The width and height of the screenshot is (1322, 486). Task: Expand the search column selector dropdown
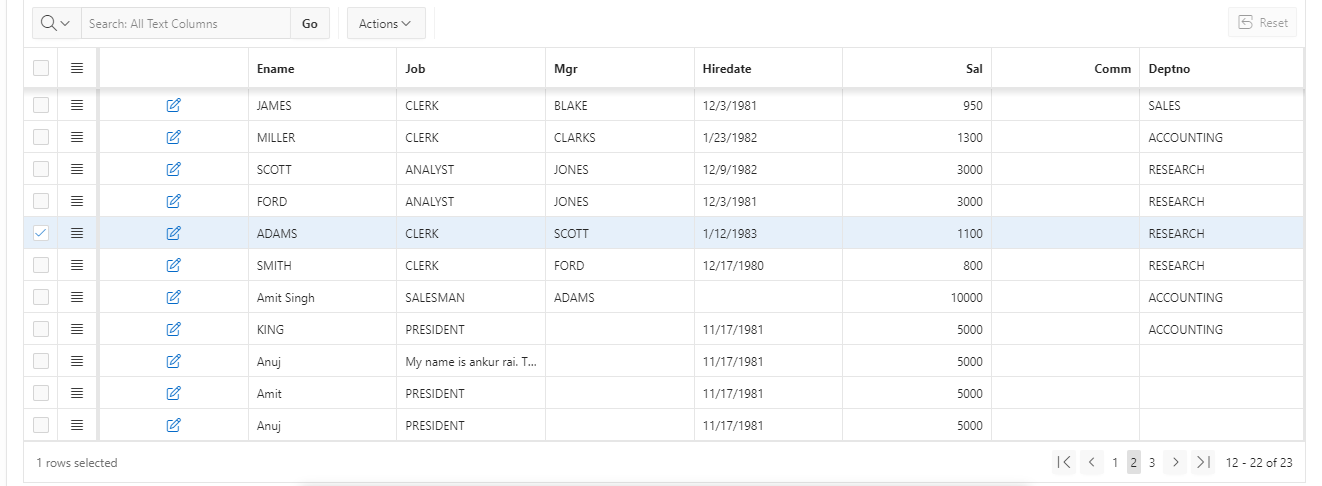pyautogui.click(x=56, y=23)
